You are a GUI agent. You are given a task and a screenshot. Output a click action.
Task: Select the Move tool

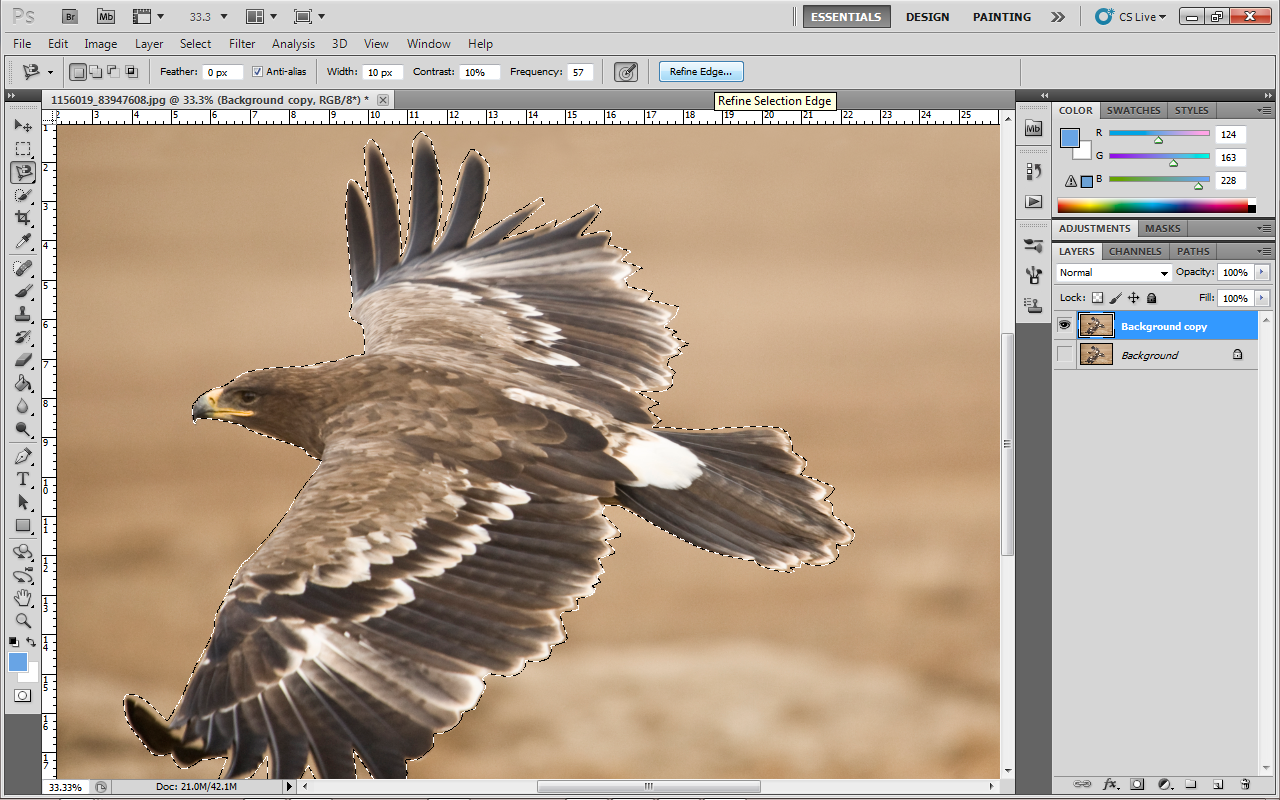point(23,126)
